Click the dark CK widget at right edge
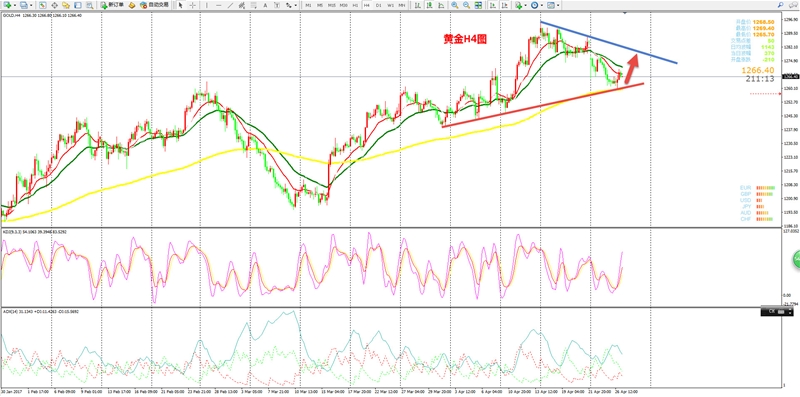Screen dimensions: 800x397 [x=777, y=311]
